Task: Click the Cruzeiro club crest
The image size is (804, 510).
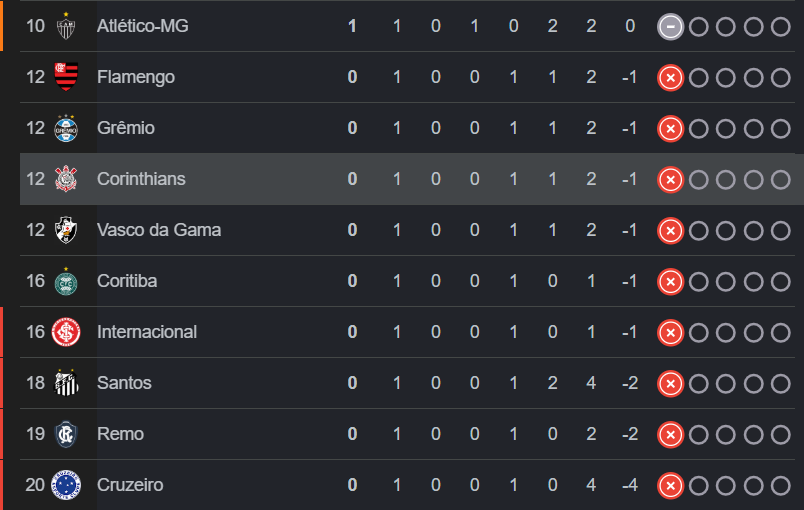Action: click(66, 485)
